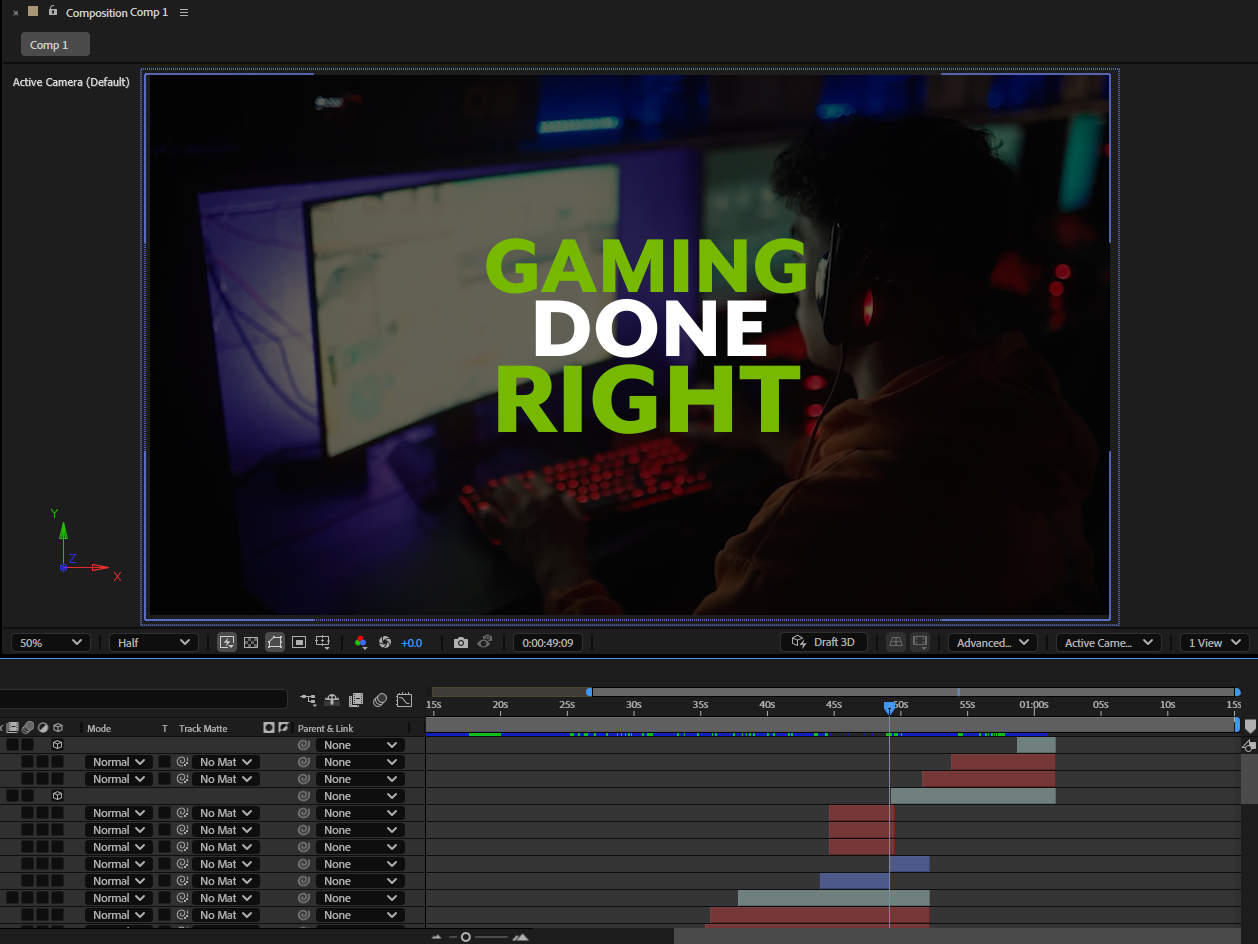Open the Half resolution dropdown
The width and height of the screenshot is (1258, 944).
coord(153,643)
